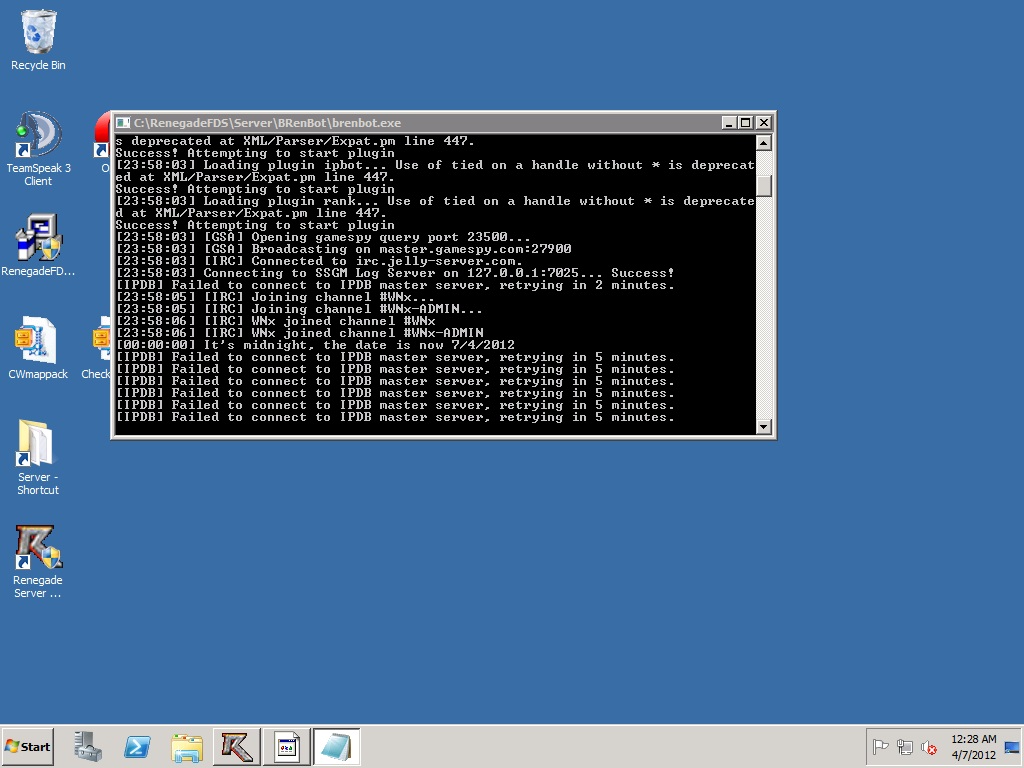Open the network status tray icon
Screen dimensions: 1024x768
pos(905,747)
